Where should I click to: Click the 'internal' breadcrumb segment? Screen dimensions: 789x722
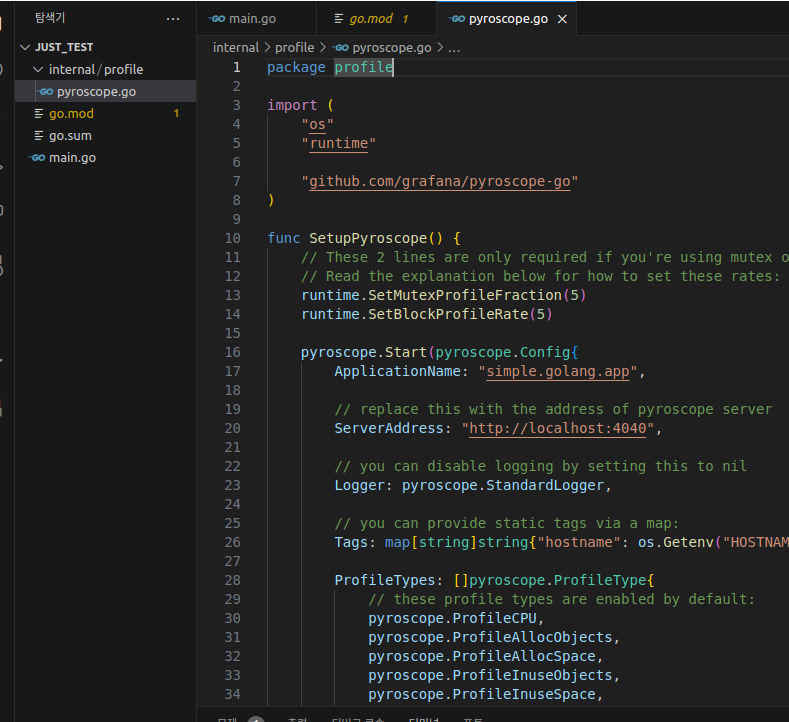tap(236, 47)
